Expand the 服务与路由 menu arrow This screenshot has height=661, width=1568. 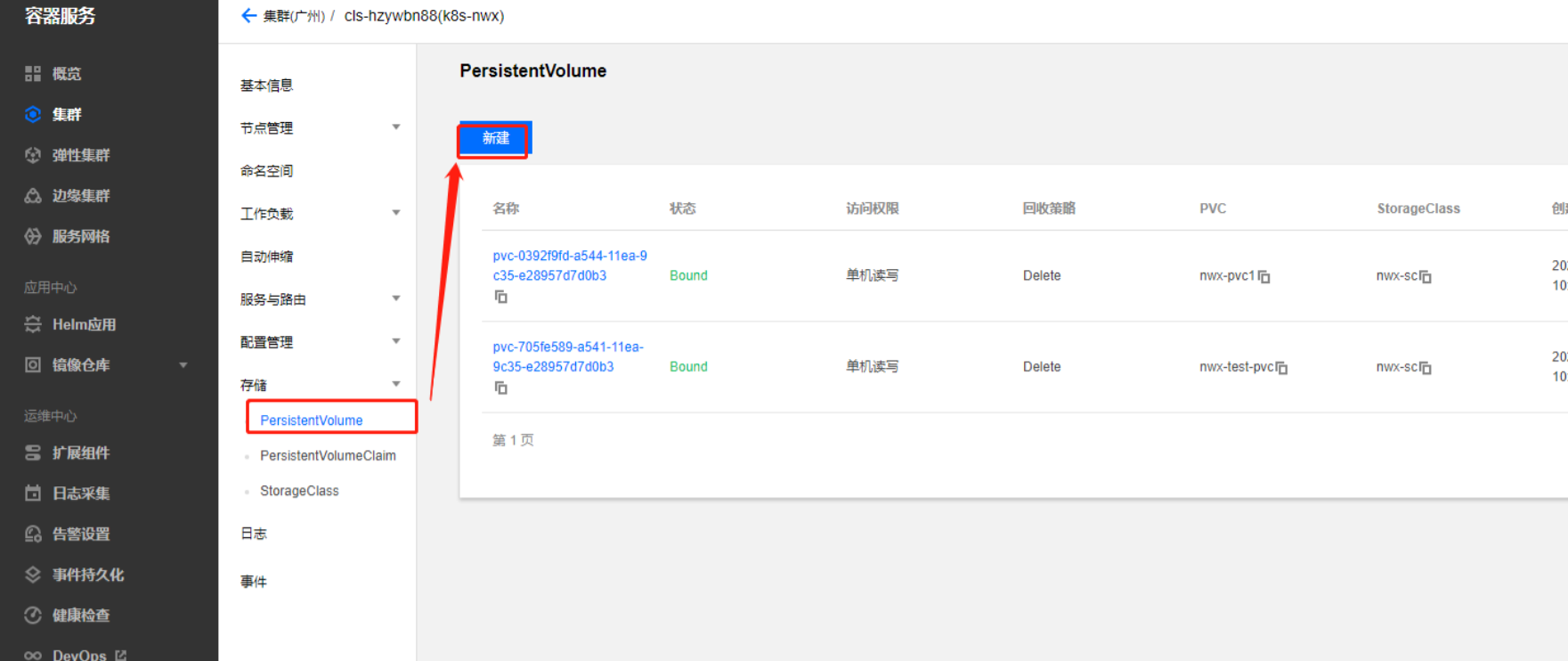pyautogui.click(x=396, y=298)
